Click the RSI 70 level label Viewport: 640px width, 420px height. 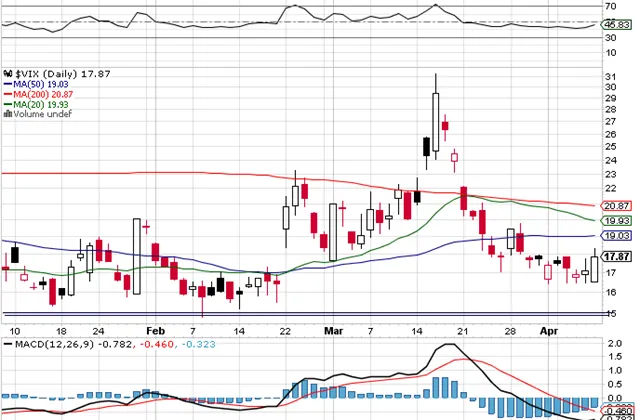611,6
